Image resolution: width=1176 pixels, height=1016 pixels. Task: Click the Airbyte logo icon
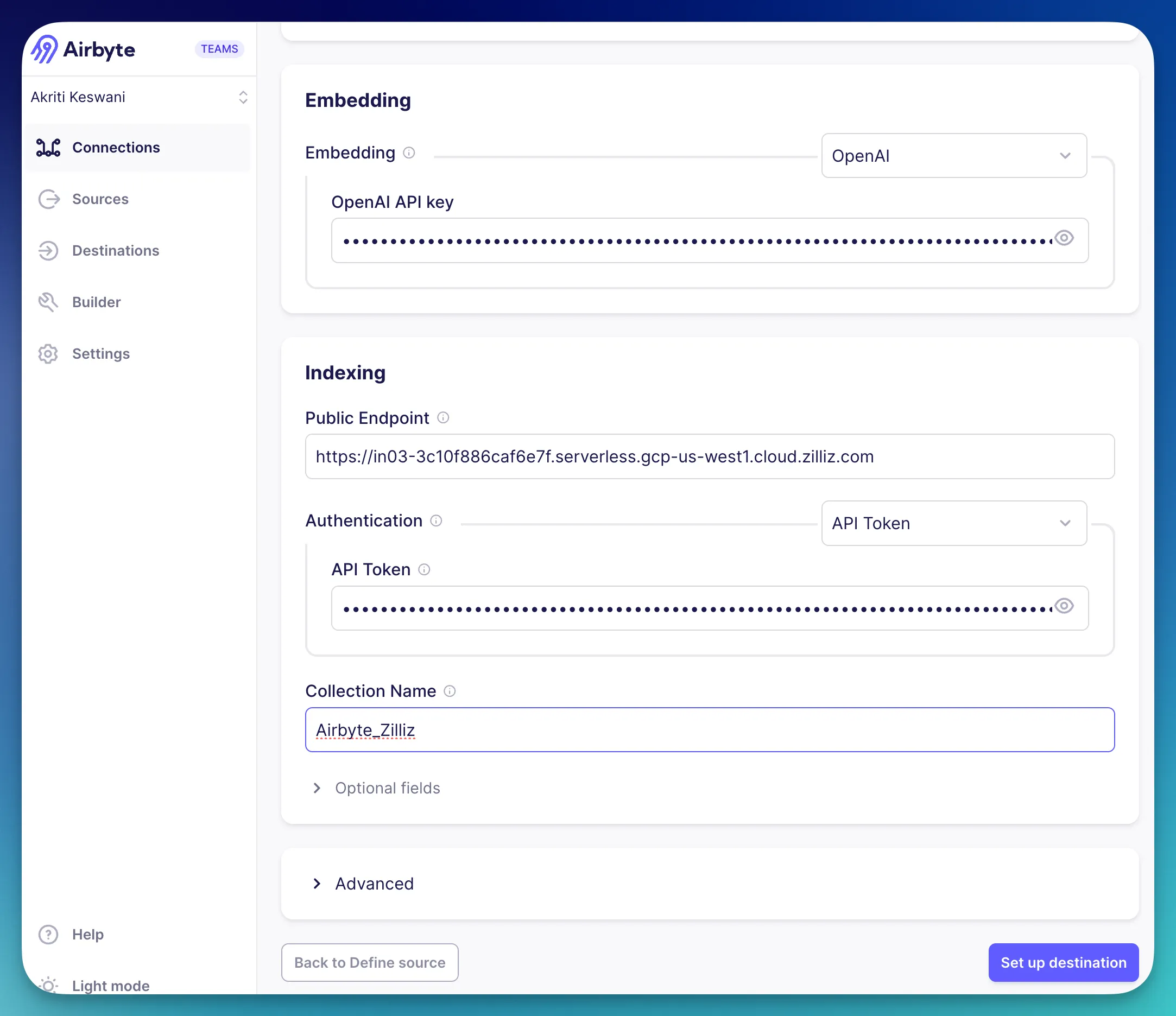[45, 49]
